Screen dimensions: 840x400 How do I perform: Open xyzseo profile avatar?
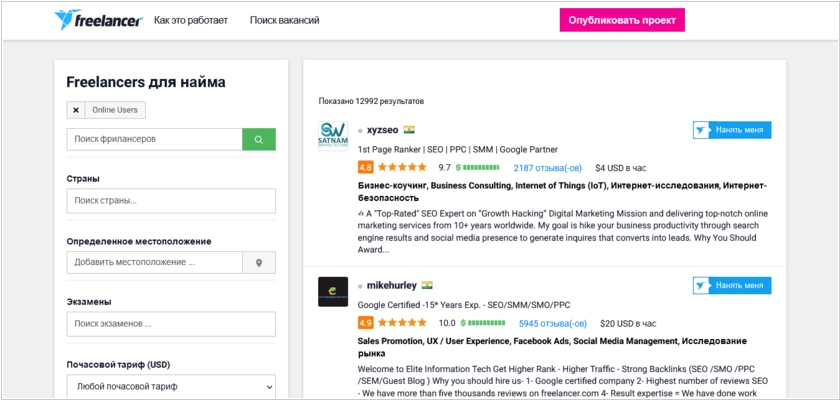click(333, 136)
